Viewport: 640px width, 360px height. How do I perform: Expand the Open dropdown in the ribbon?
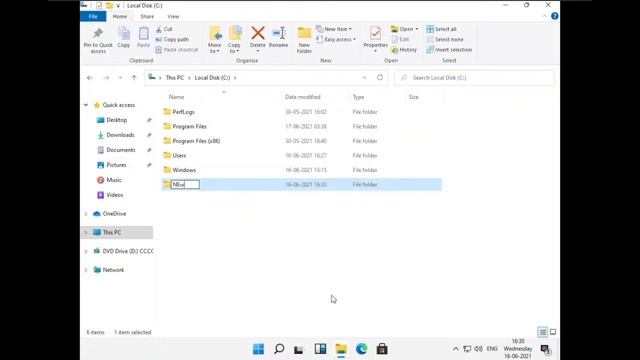coord(404,29)
